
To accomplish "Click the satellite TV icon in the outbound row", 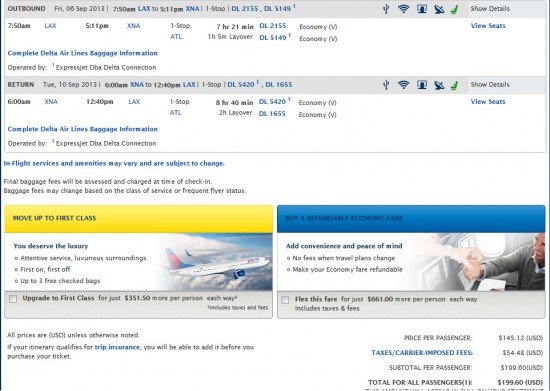I will [439, 9].
